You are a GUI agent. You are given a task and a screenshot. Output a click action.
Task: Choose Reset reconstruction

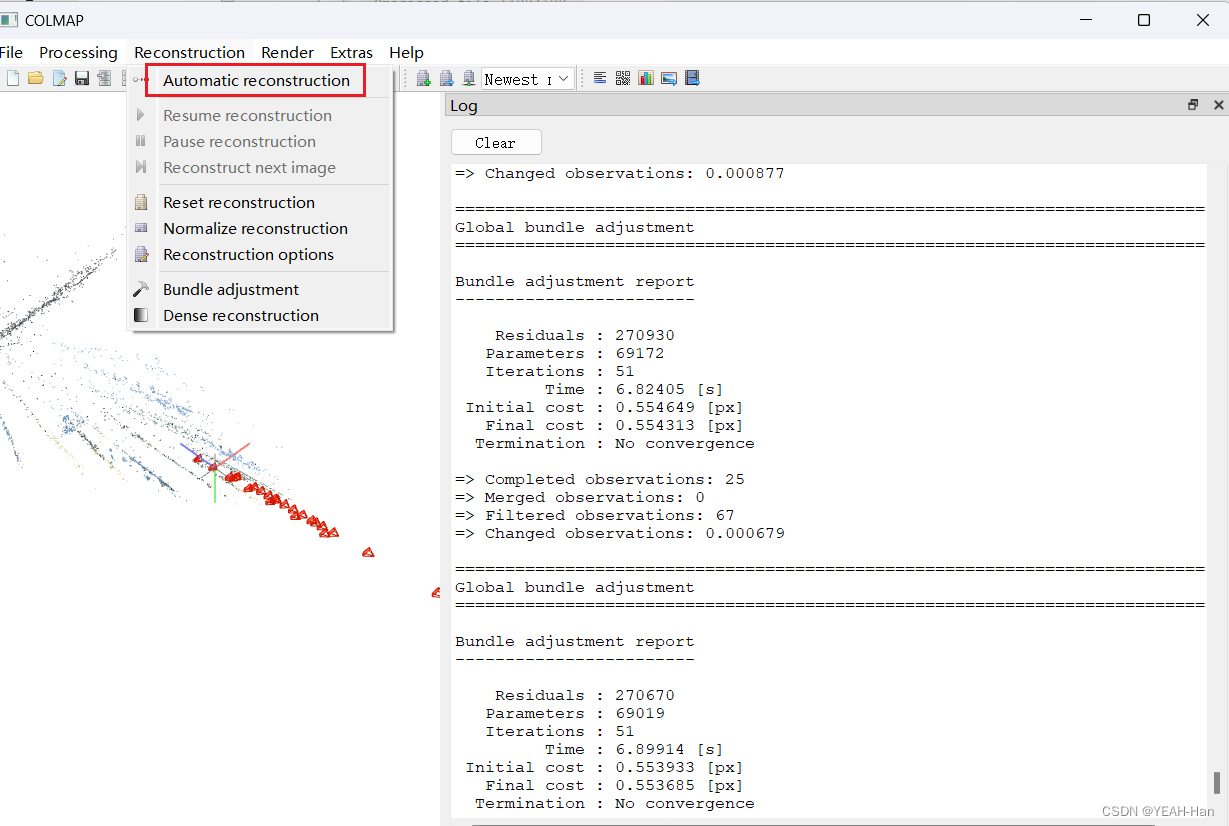coord(260,202)
